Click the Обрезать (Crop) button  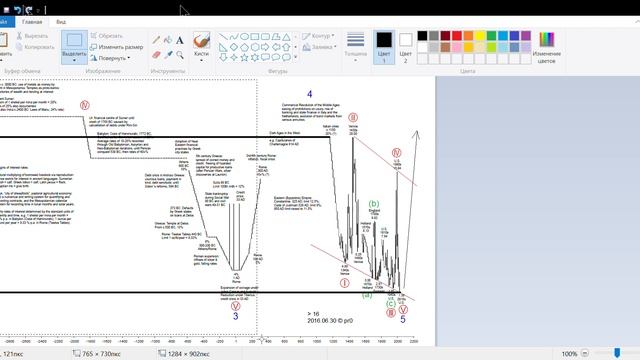(x=107, y=36)
